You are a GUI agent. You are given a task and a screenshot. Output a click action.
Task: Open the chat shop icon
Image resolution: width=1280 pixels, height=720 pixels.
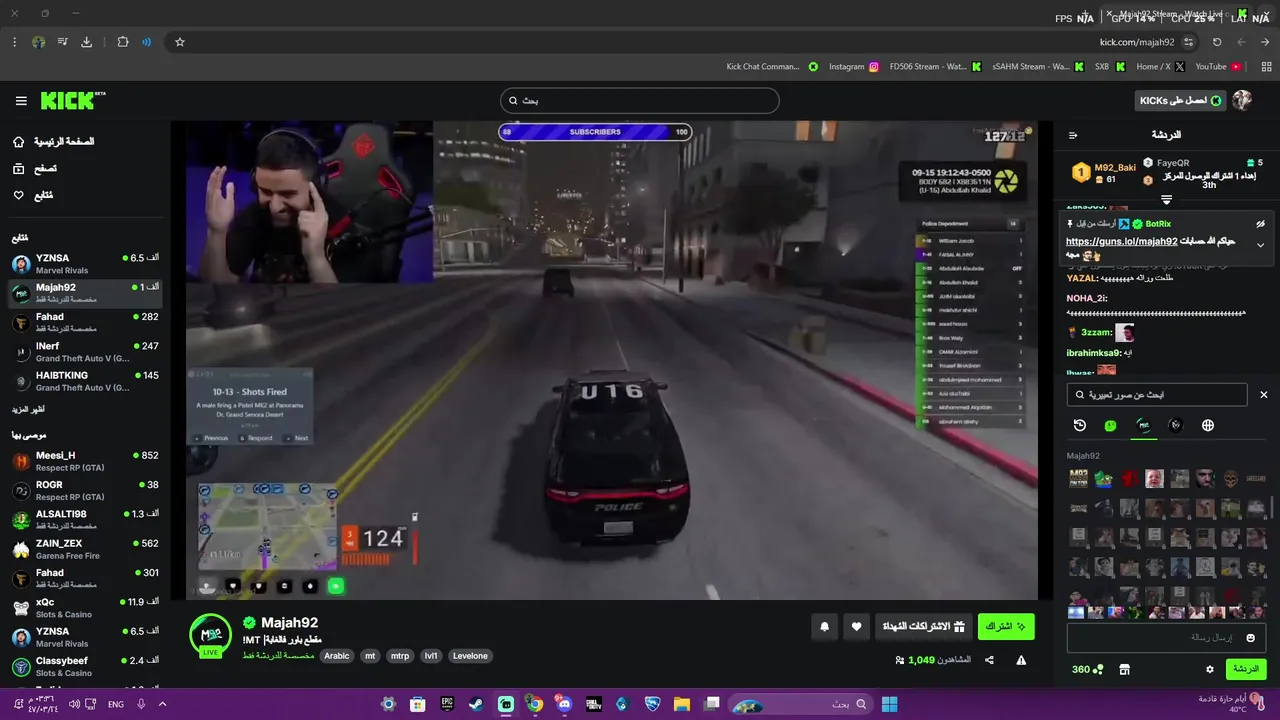pos(1124,669)
